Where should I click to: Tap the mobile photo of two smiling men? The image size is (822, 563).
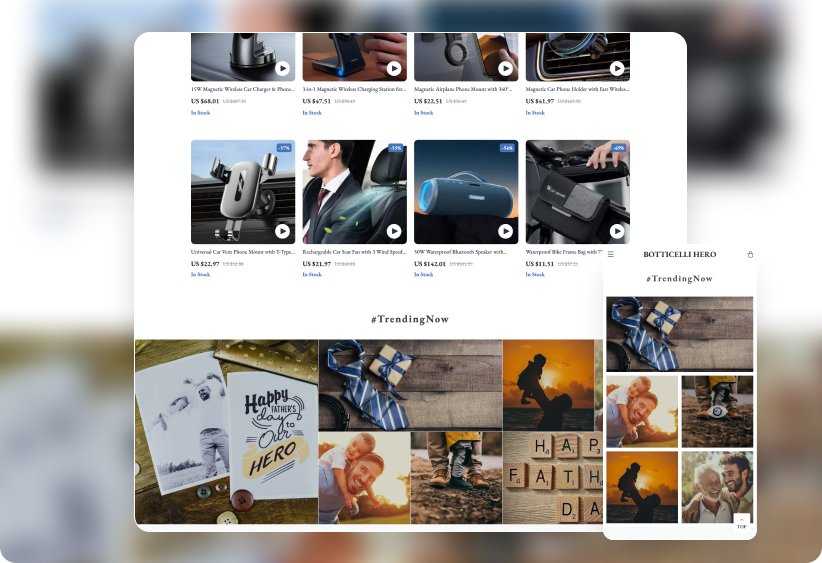point(716,487)
